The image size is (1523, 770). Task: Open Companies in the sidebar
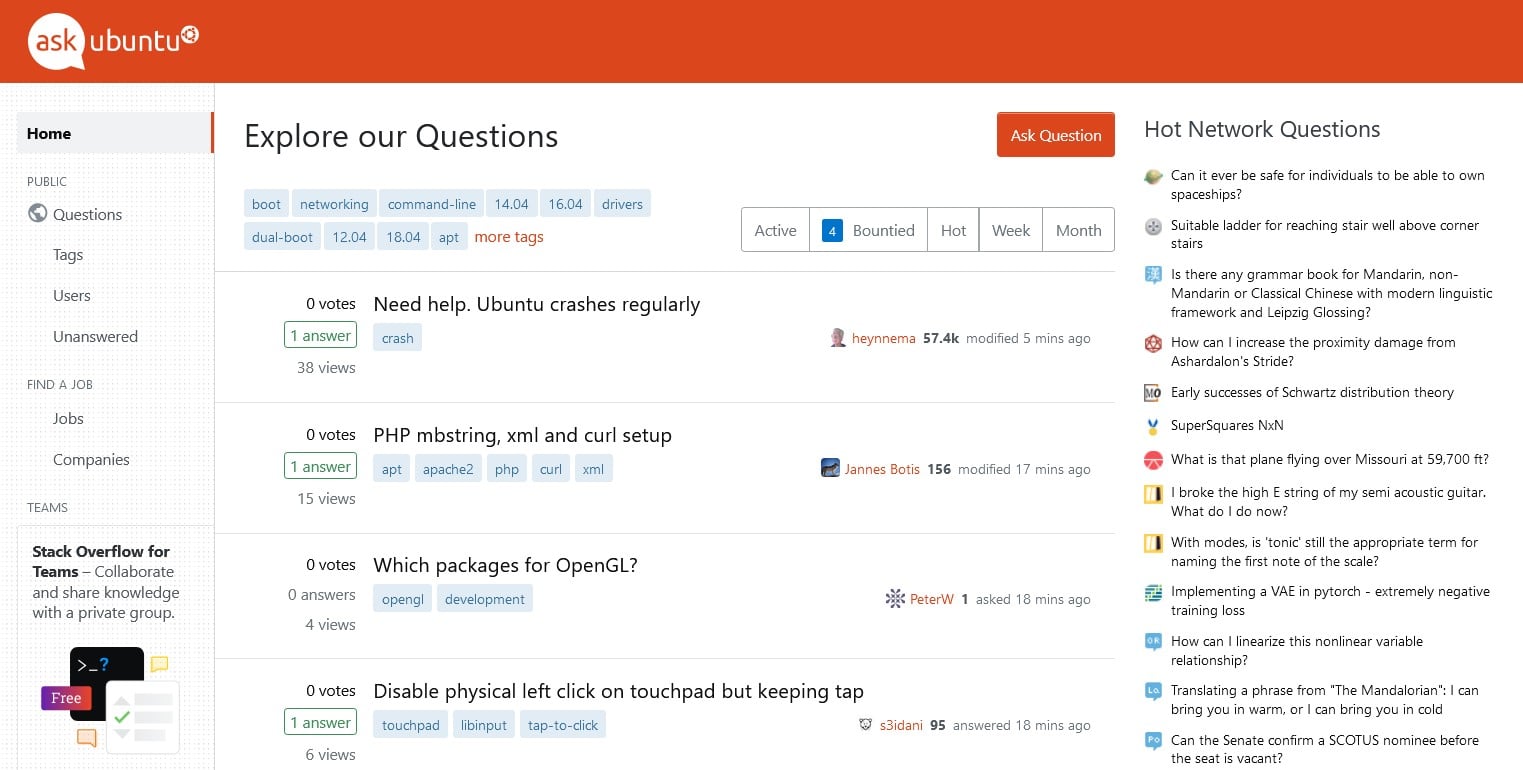pos(91,460)
